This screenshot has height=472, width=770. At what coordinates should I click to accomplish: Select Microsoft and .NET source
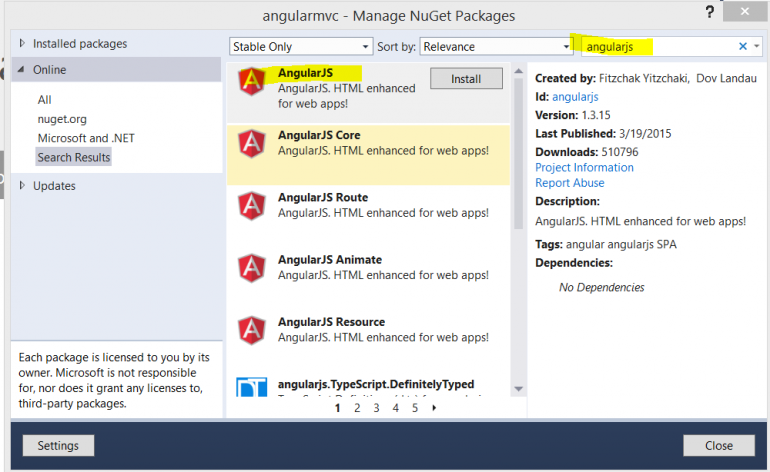tap(86, 138)
